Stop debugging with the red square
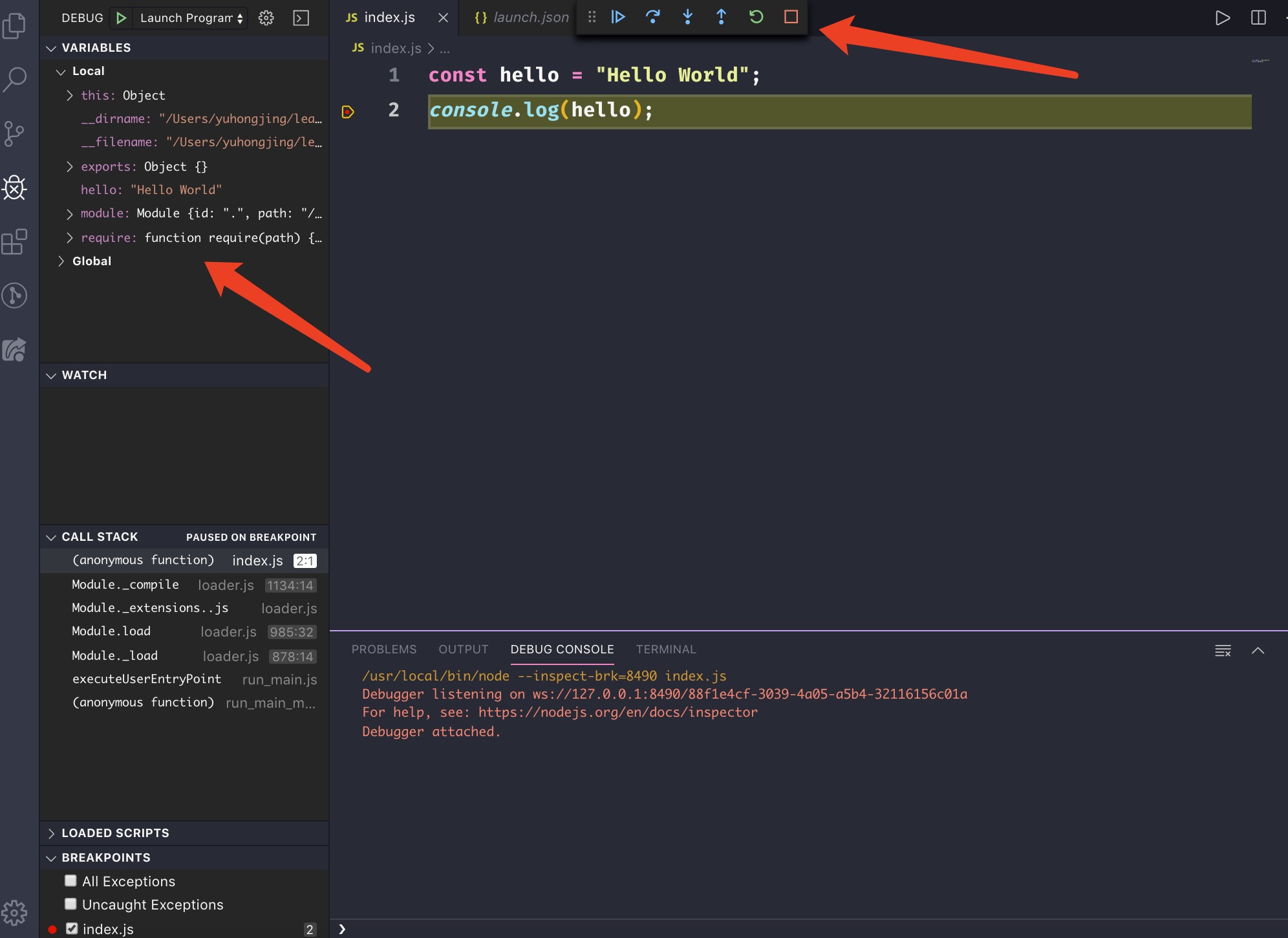 click(791, 17)
